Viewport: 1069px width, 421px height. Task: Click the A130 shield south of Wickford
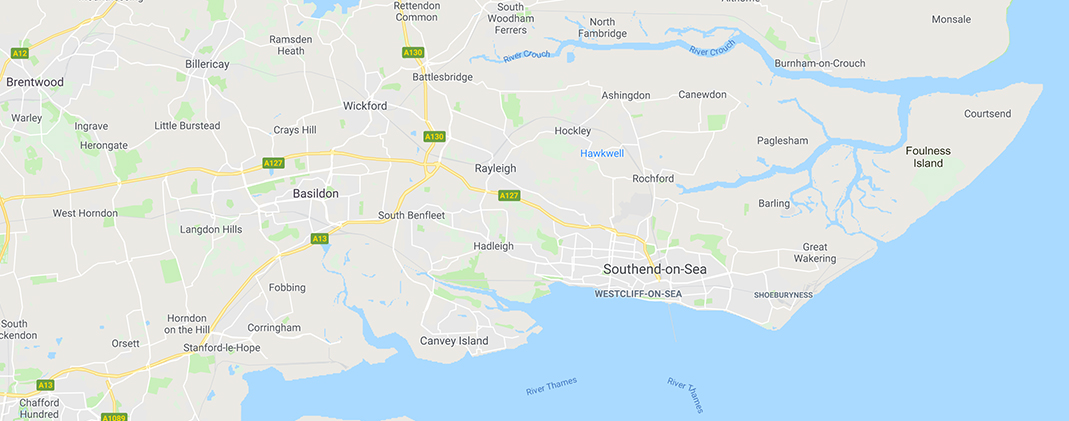tap(434, 136)
